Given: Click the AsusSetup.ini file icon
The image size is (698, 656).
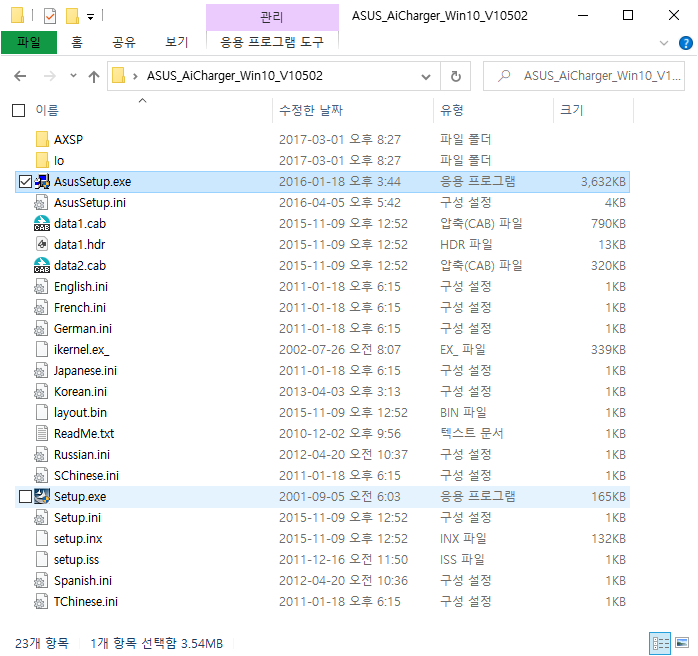Looking at the screenshot, I should click(41, 202).
